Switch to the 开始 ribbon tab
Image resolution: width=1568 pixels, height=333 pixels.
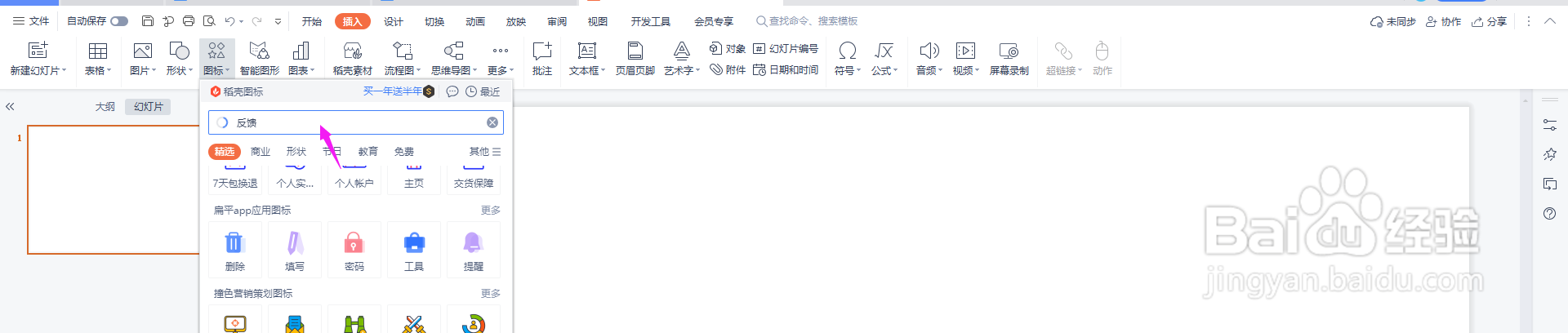pyautogui.click(x=312, y=21)
